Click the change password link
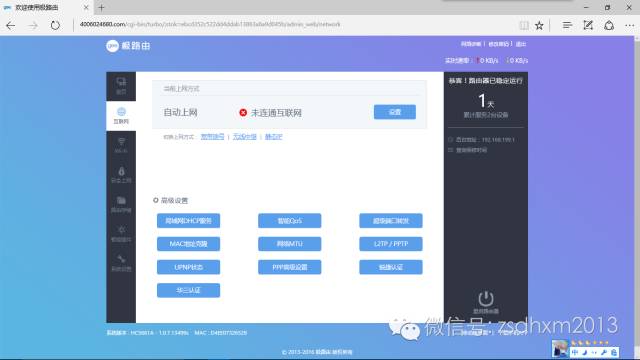The width and height of the screenshot is (640, 360). pyautogui.click(x=498, y=44)
